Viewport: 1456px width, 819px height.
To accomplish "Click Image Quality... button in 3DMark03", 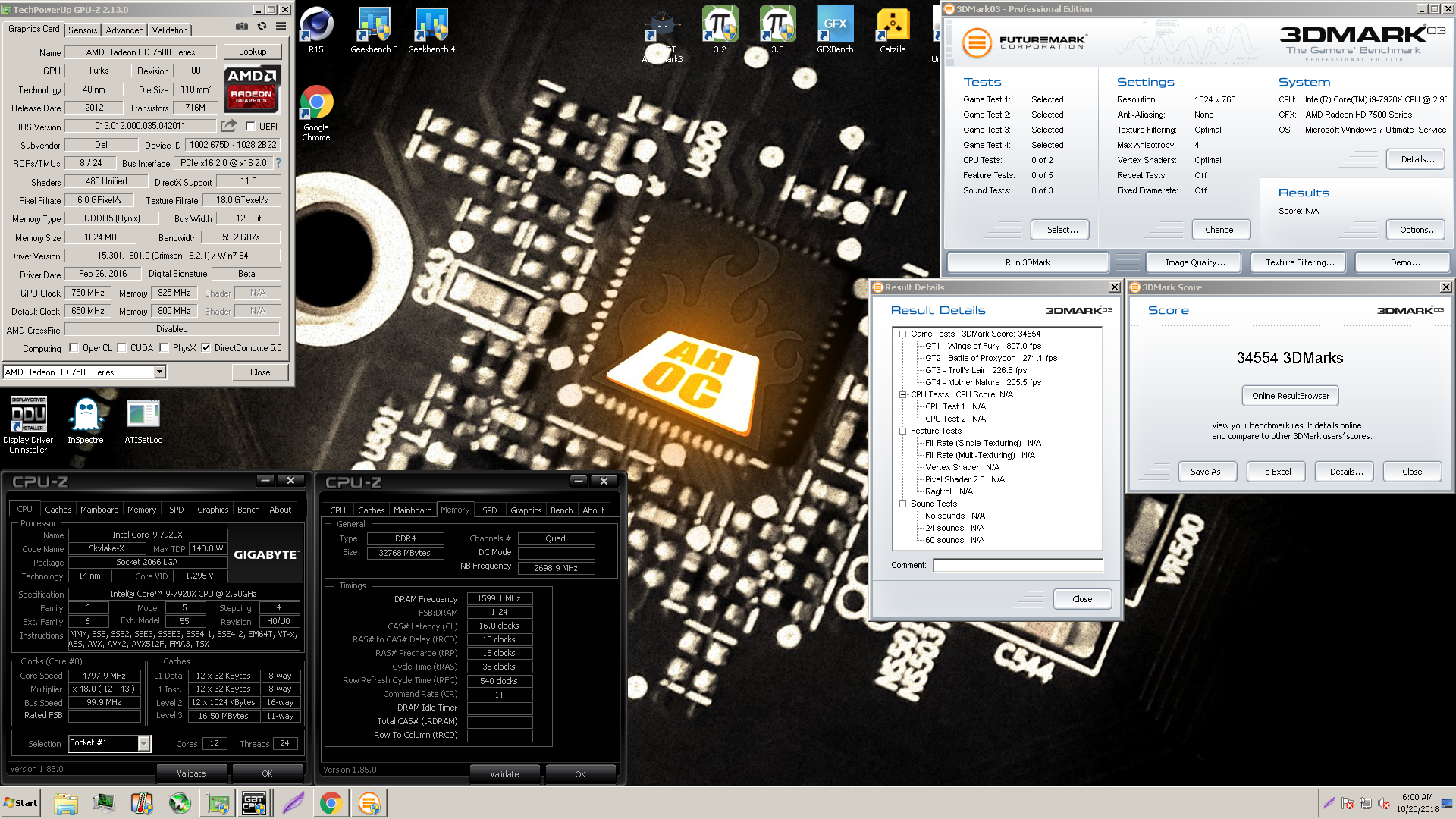I will (1194, 262).
